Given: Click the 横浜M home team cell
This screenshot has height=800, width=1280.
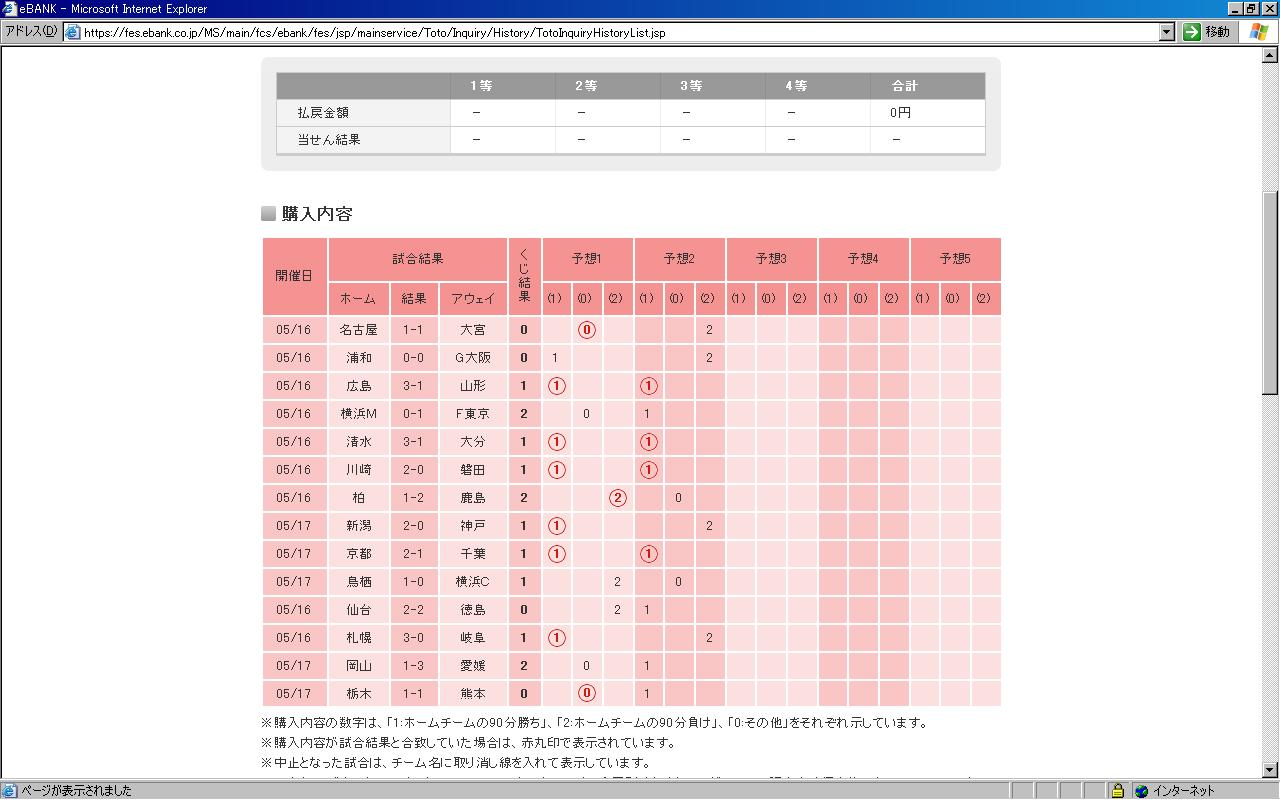Looking at the screenshot, I should pyautogui.click(x=358, y=414).
